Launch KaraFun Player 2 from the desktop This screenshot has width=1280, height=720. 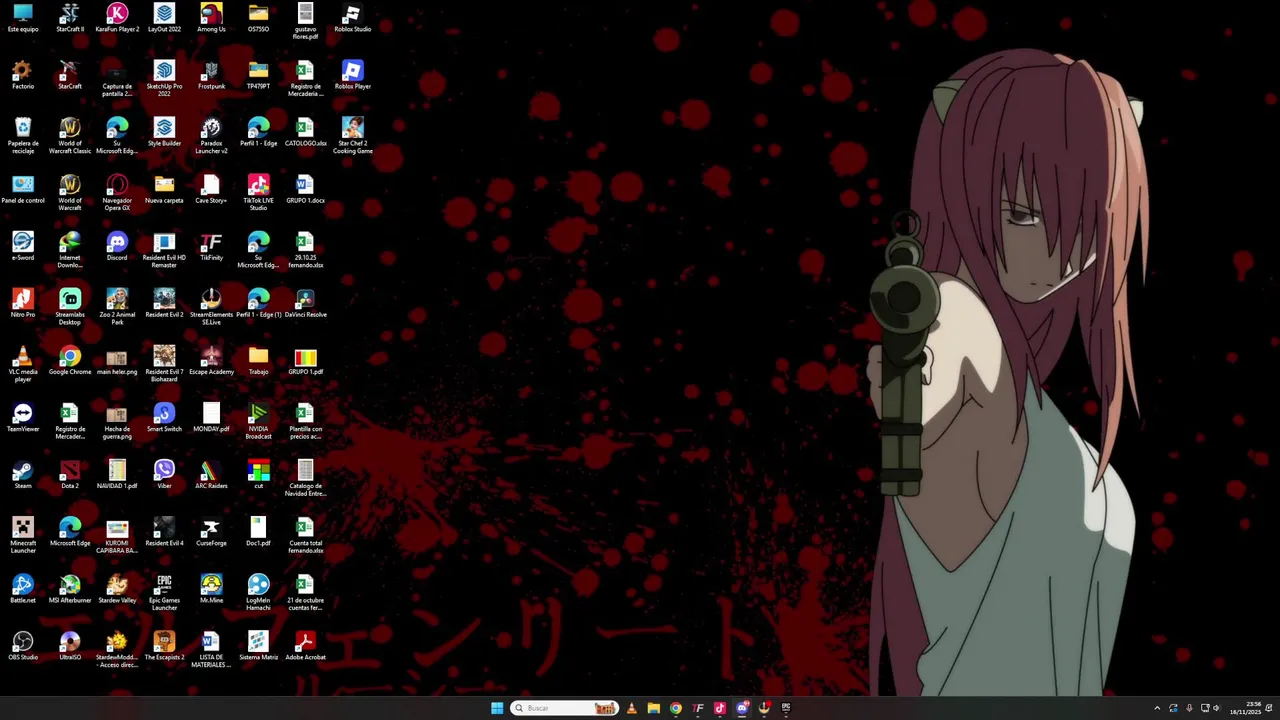coord(117,18)
